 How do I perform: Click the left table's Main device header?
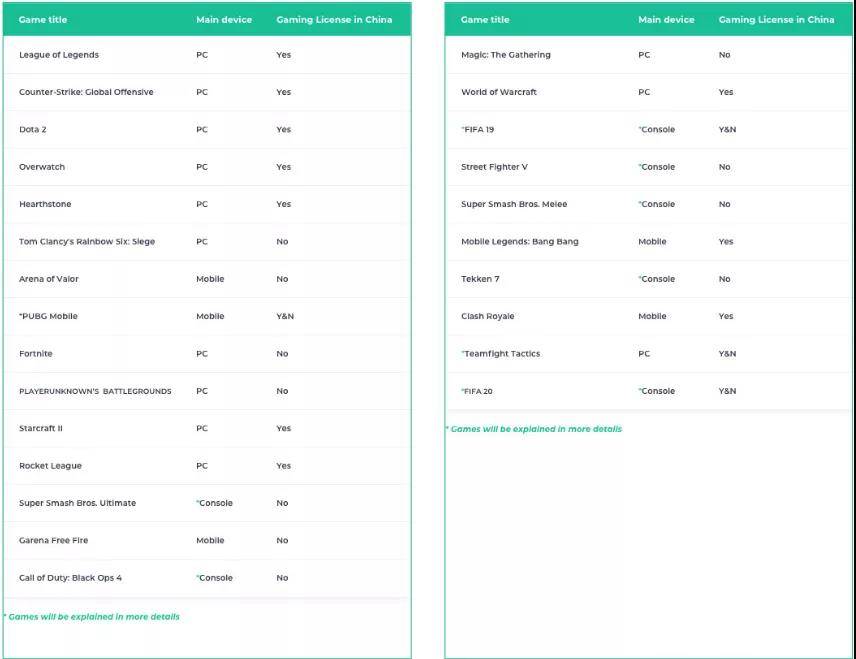tap(224, 20)
